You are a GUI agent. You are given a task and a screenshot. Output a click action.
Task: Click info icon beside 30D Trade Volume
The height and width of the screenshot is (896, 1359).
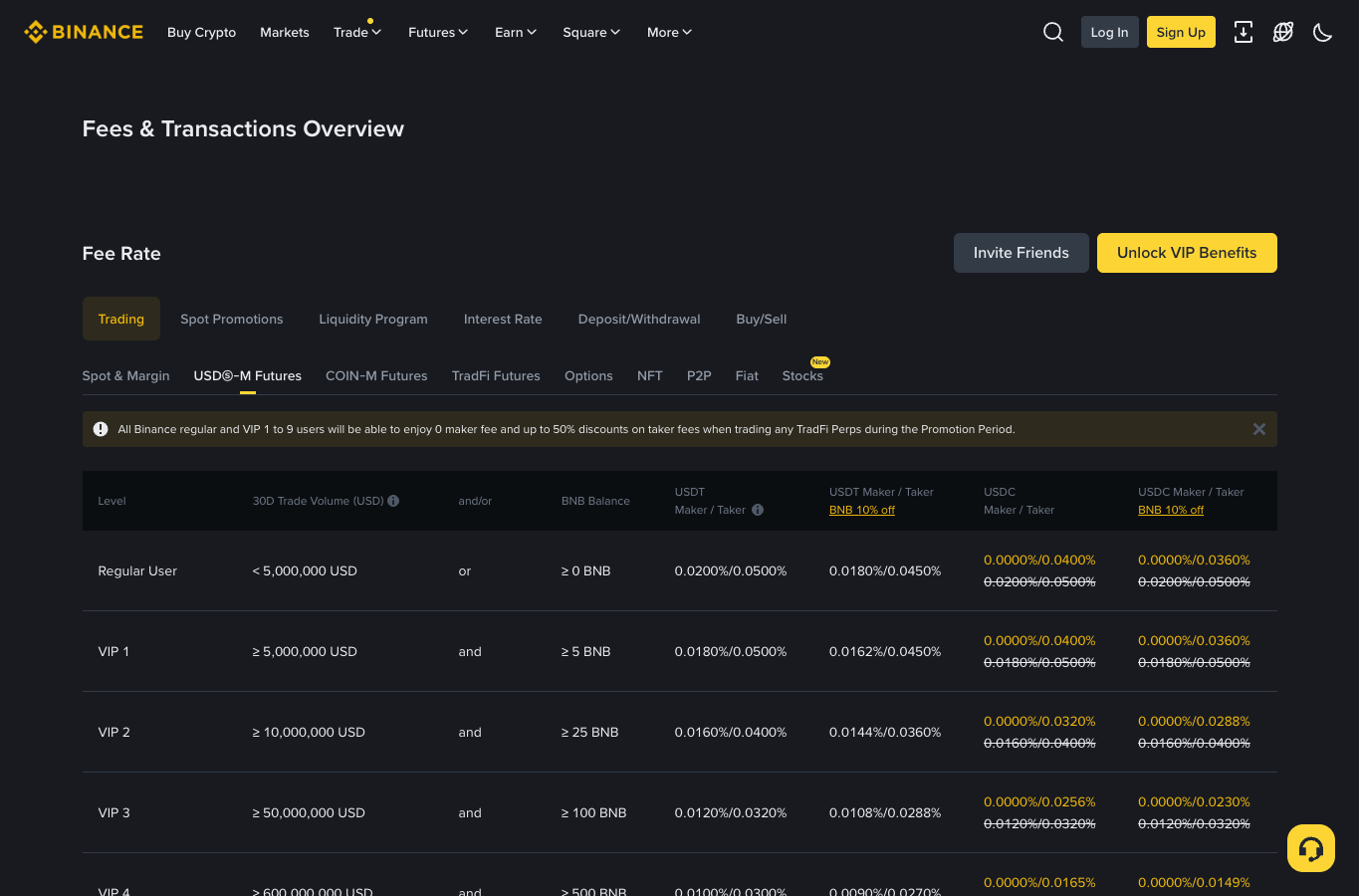click(x=393, y=501)
